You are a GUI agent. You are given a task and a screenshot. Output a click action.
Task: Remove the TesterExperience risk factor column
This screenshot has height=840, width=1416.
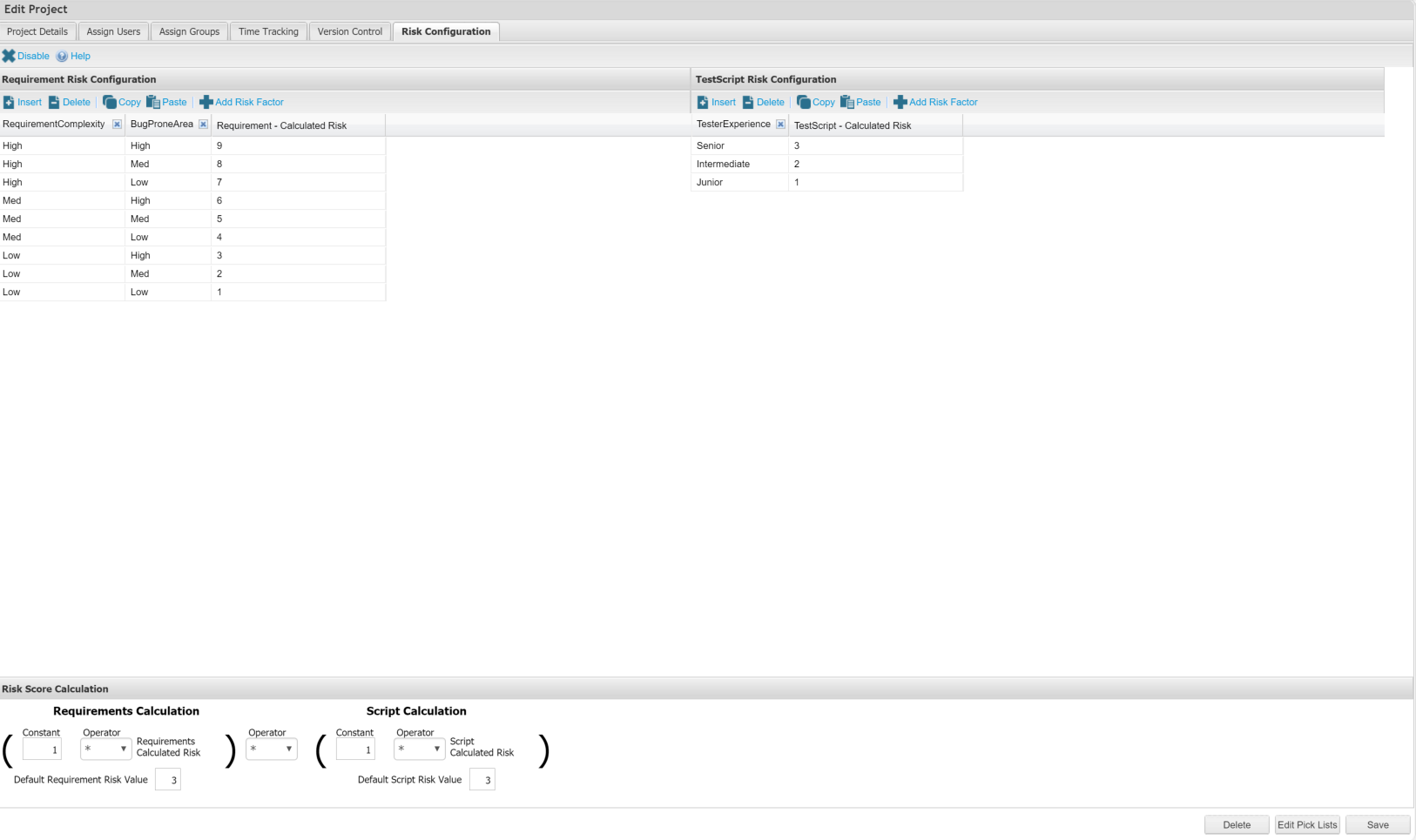click(780, 124)
